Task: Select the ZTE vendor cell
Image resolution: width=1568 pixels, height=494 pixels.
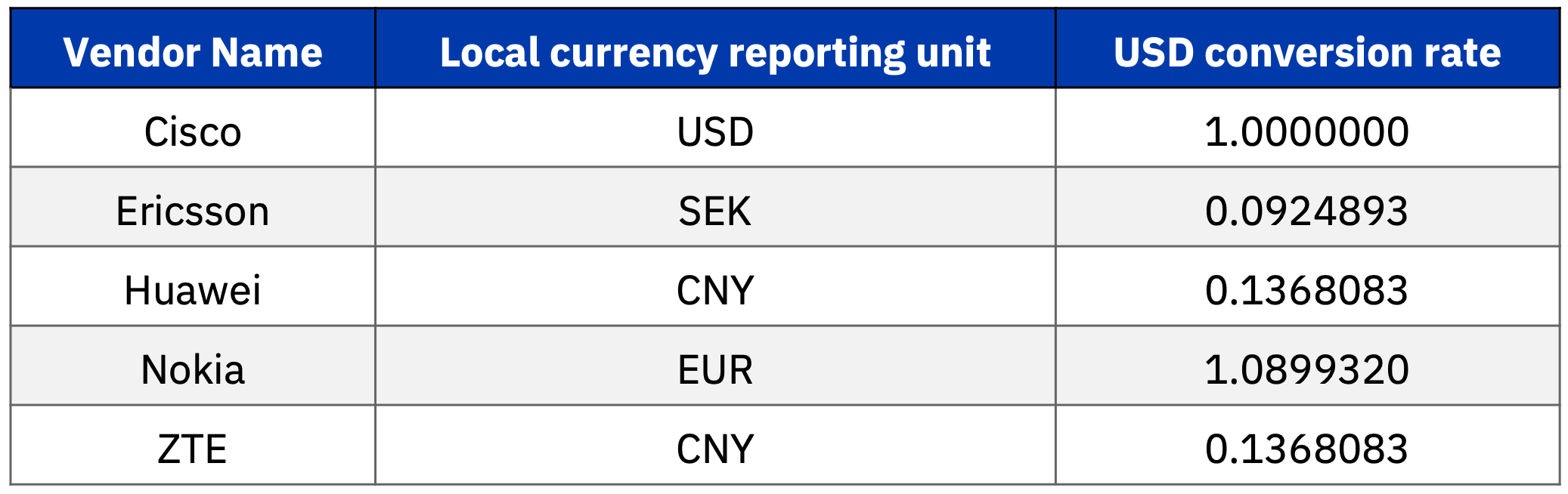Action: coord(193,445)
